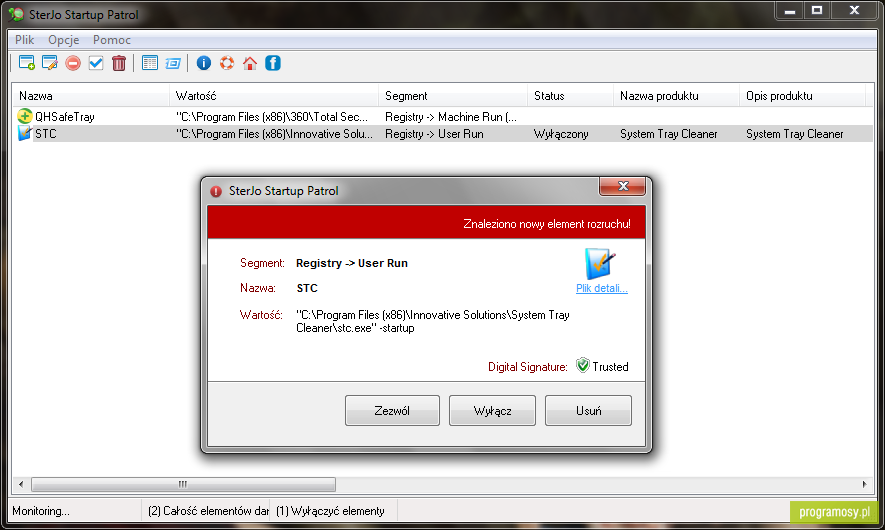Image resolution: width=885 pixels, height=530 pixels.
Task: Click the Usuń button
Action: (588, 410)
